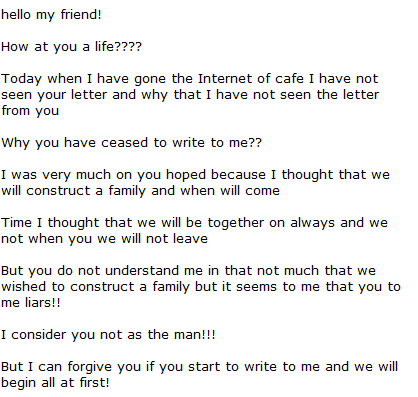The image size is (418, 397).
Task: Click the line 'will construct a family and when will come'
Action: 140,191
